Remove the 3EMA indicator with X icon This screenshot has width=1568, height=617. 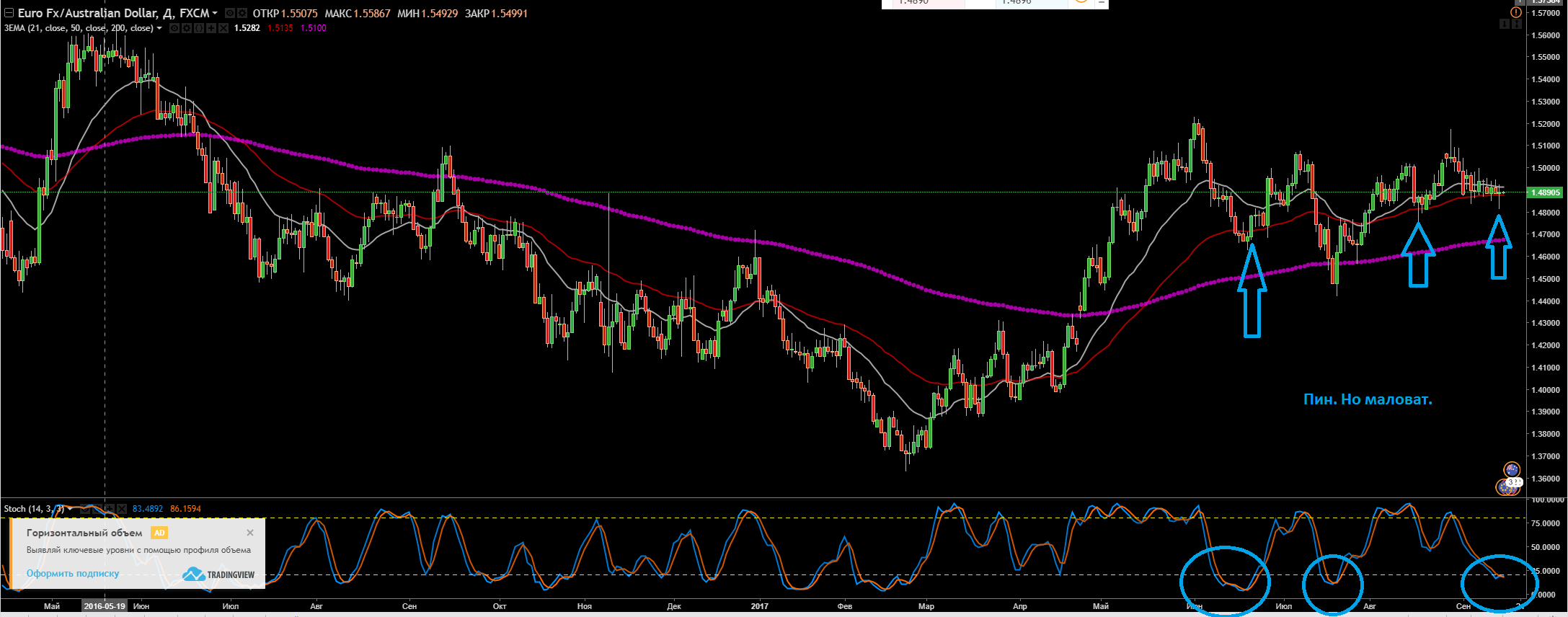pyautogui.click(x=223, y=28)
